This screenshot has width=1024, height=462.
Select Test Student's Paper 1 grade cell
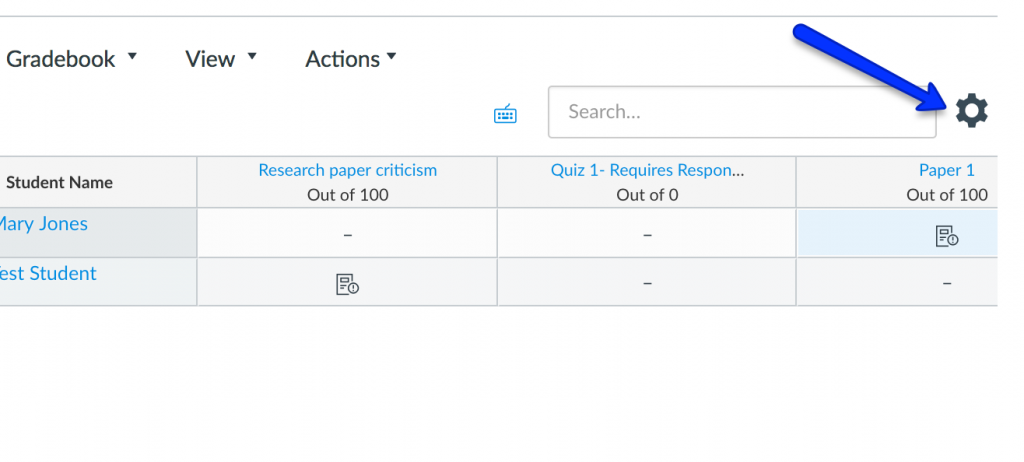pos(946,283)
